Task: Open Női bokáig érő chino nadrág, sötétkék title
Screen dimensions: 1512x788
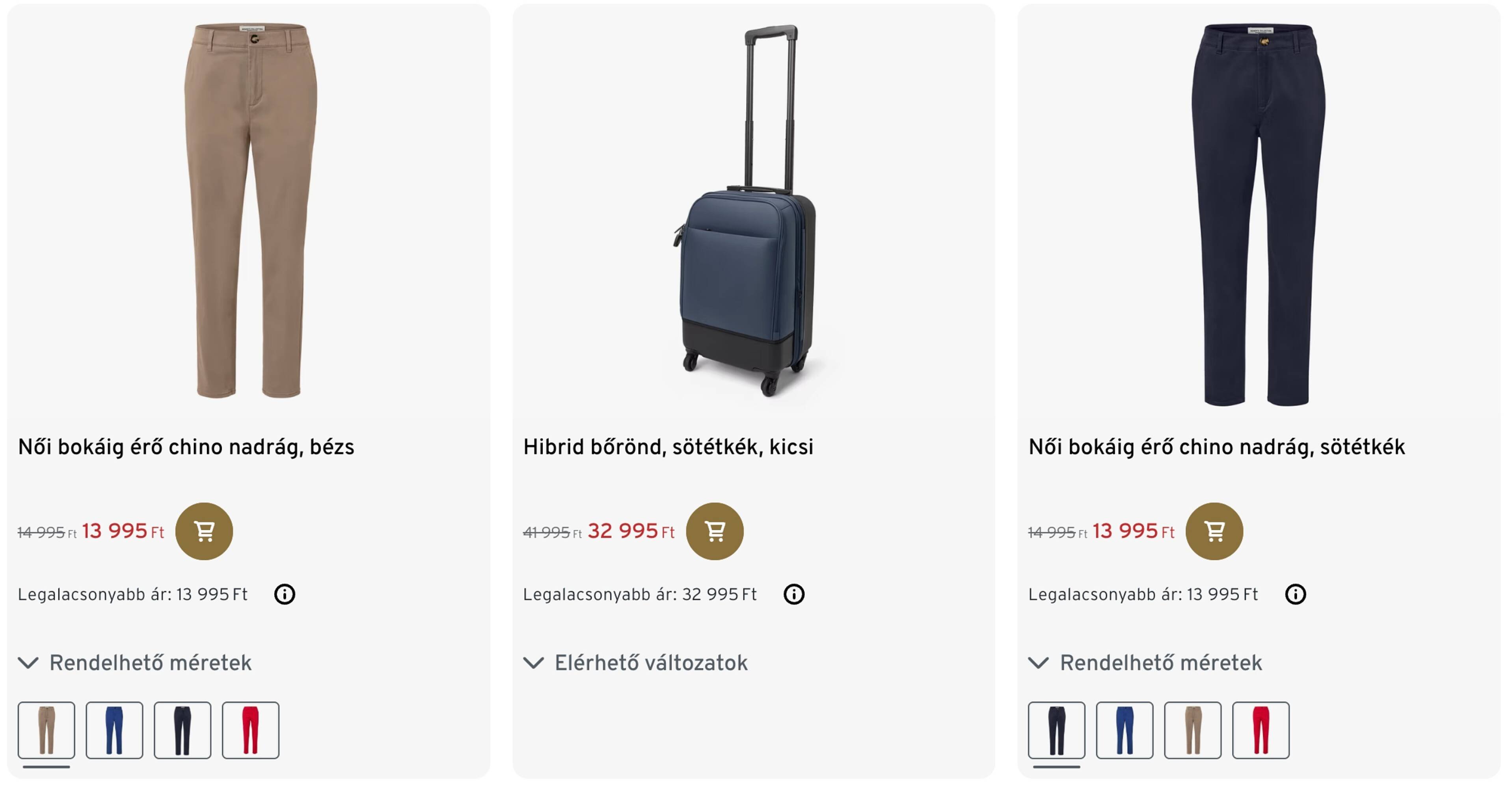Action: coord(1216,447)
